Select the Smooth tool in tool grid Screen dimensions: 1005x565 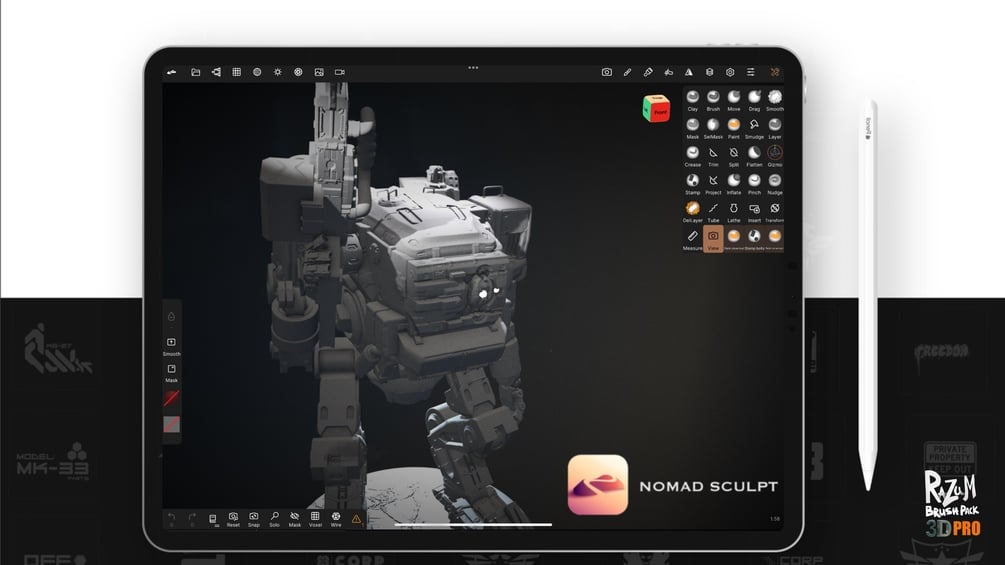[774, 100]
